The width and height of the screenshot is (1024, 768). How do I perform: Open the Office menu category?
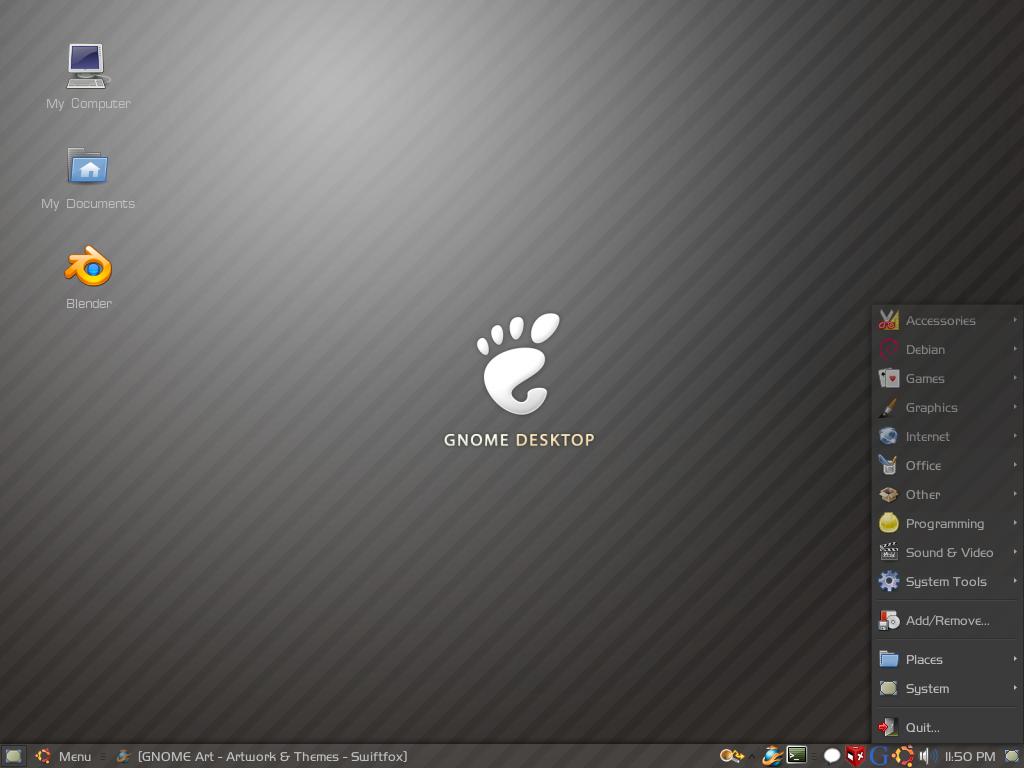click(x=948, y=465)
